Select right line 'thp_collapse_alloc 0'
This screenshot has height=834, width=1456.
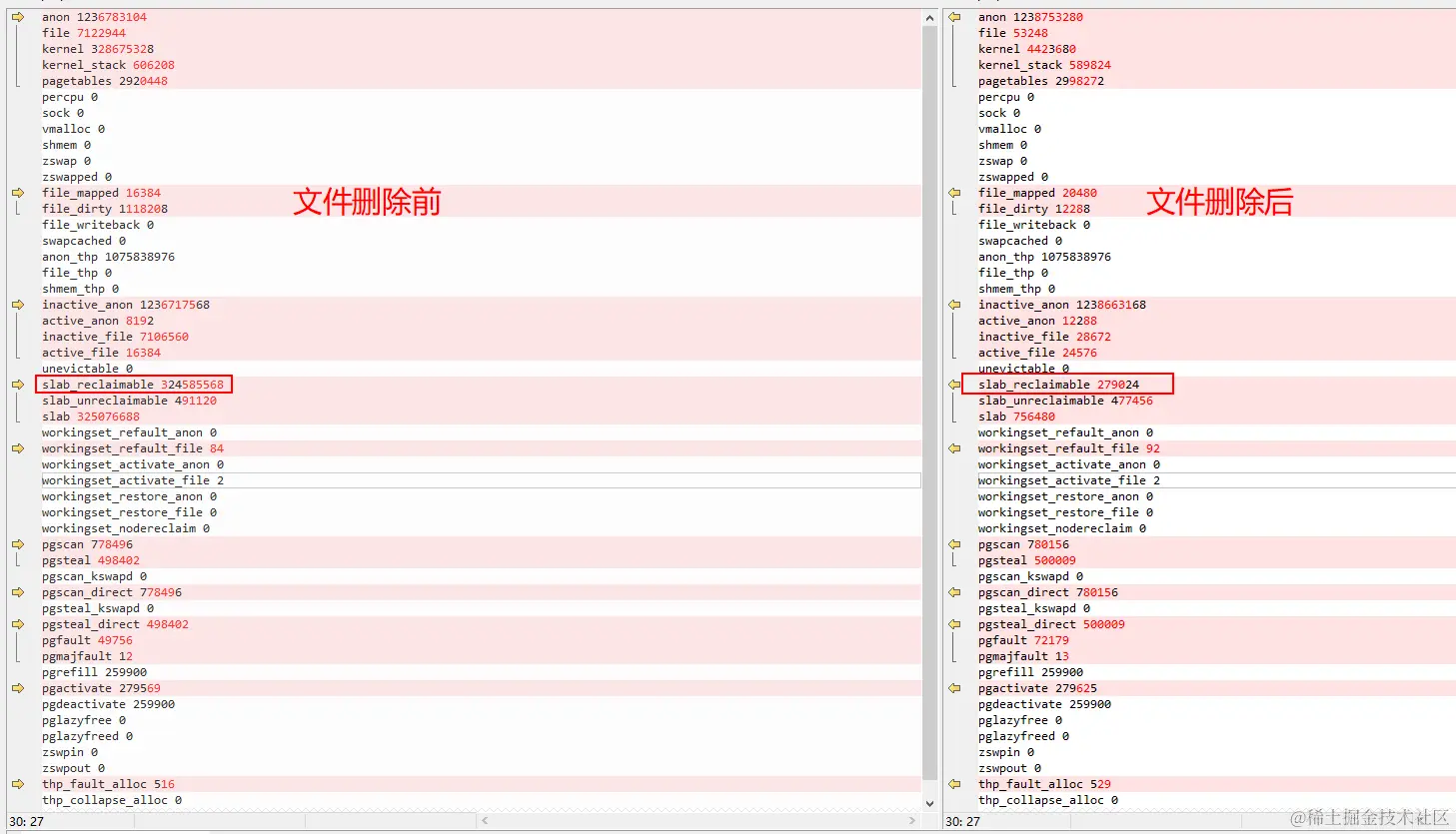pyautogui.click(x=1048, y=800)
